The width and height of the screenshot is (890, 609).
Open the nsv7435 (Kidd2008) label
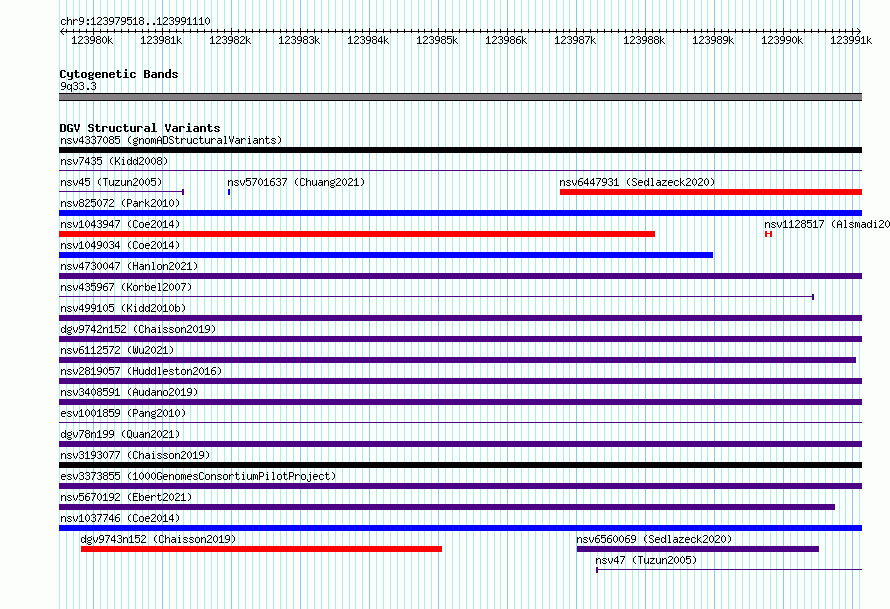[x=114, y=161]
